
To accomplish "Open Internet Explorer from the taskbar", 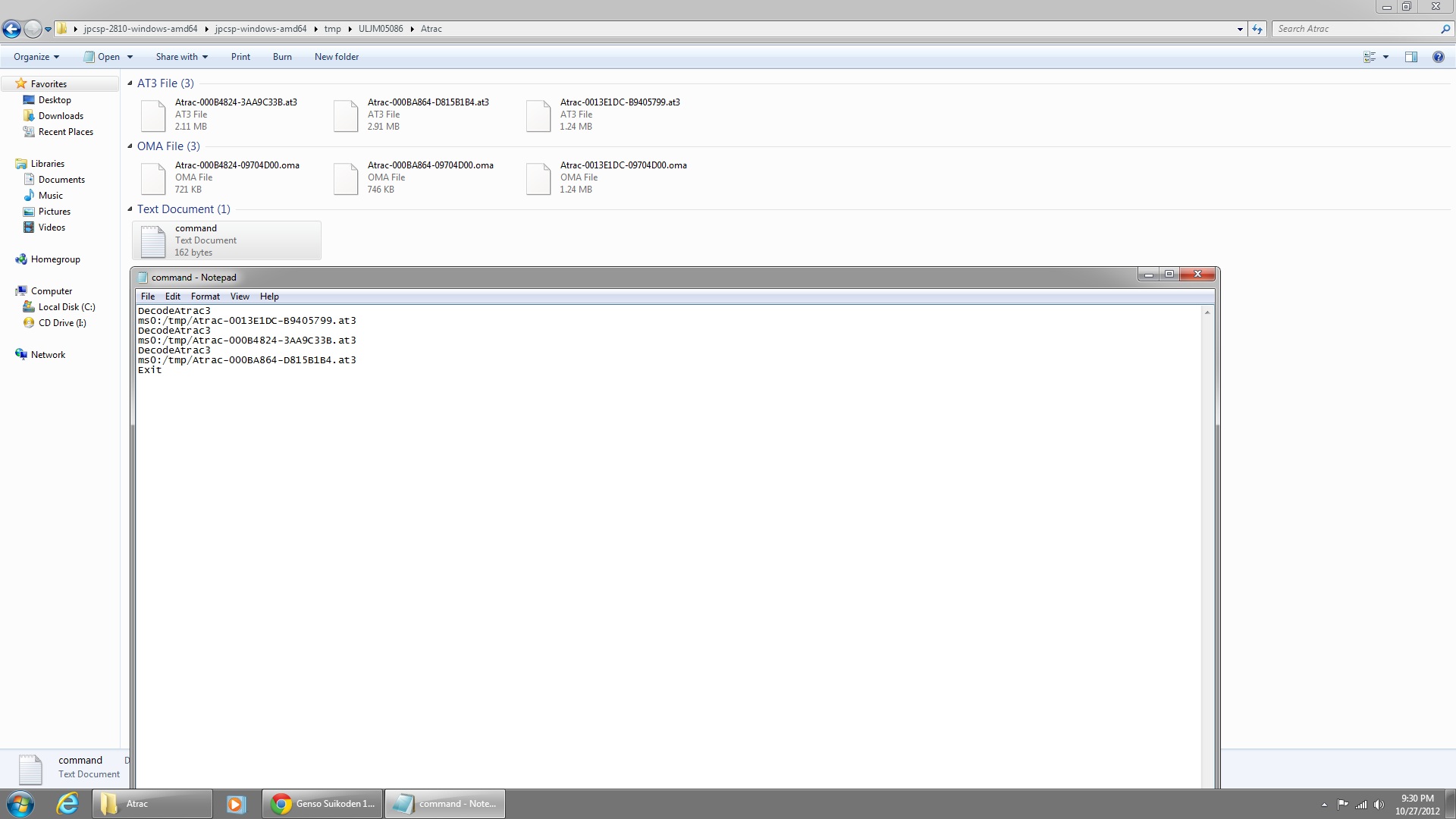I will [x=67, y=804].
